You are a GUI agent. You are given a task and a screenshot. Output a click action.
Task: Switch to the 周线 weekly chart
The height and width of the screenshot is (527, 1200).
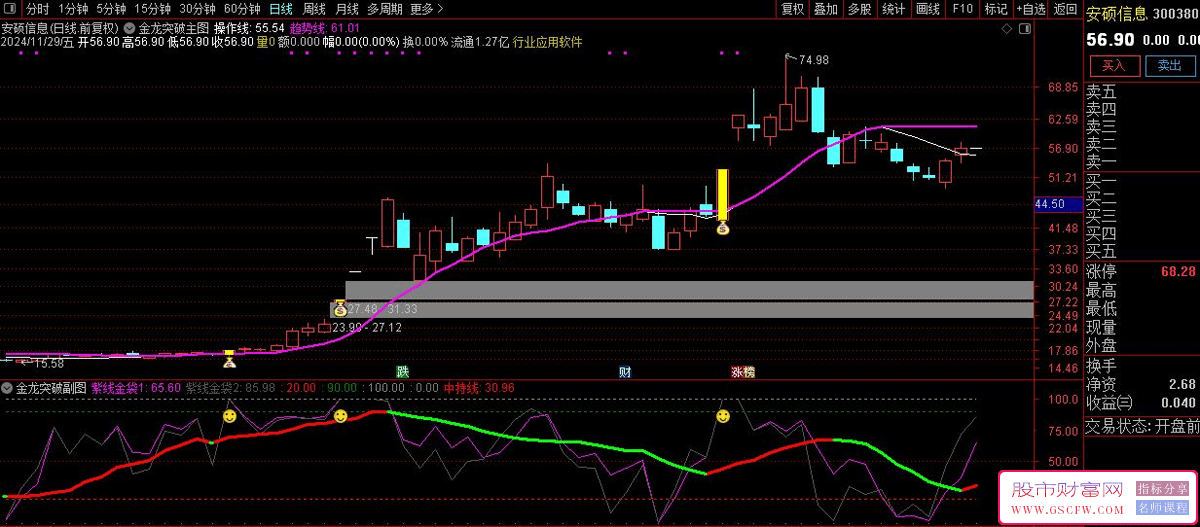coord(314,9)
